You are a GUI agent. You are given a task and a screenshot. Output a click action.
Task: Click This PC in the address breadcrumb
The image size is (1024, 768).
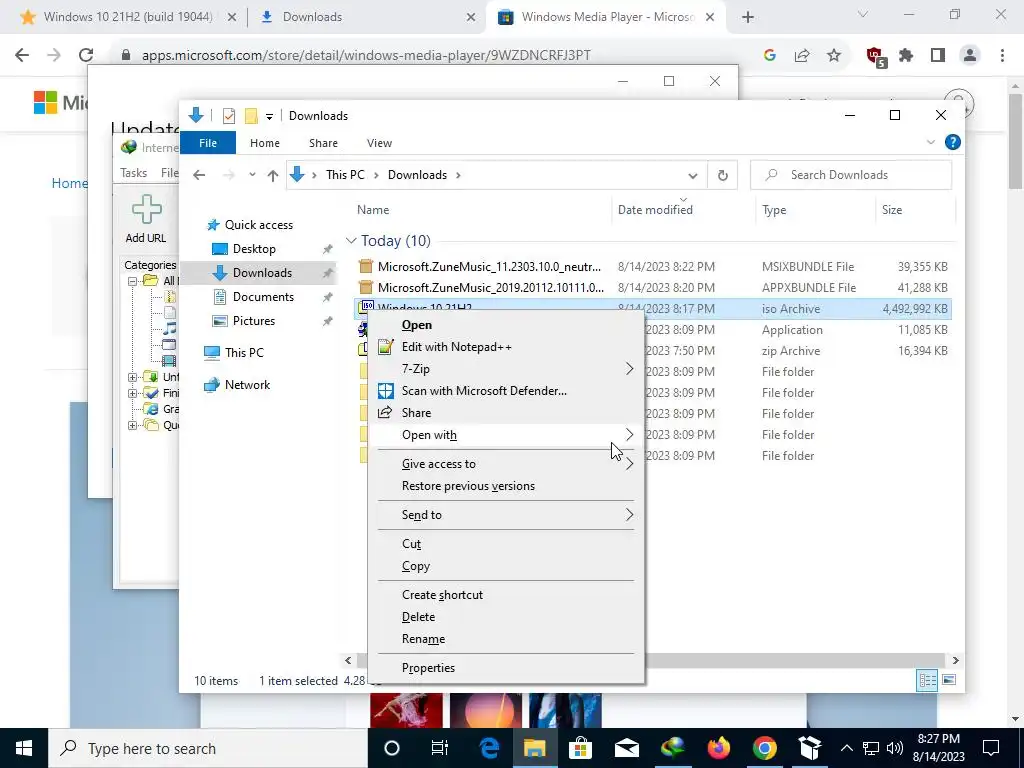coord(345,175)
